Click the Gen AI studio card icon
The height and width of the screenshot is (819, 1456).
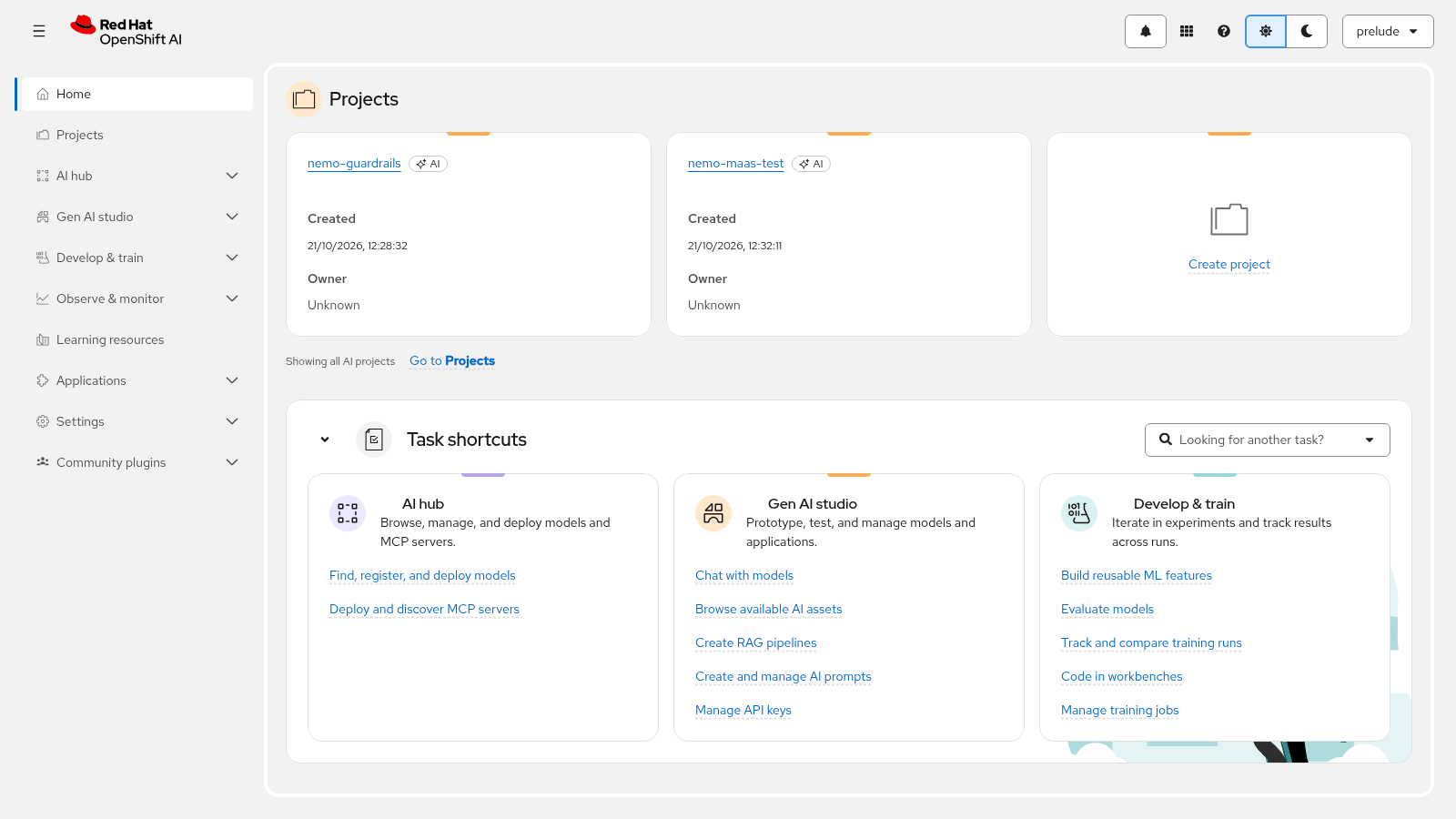[x=713, y=513]
